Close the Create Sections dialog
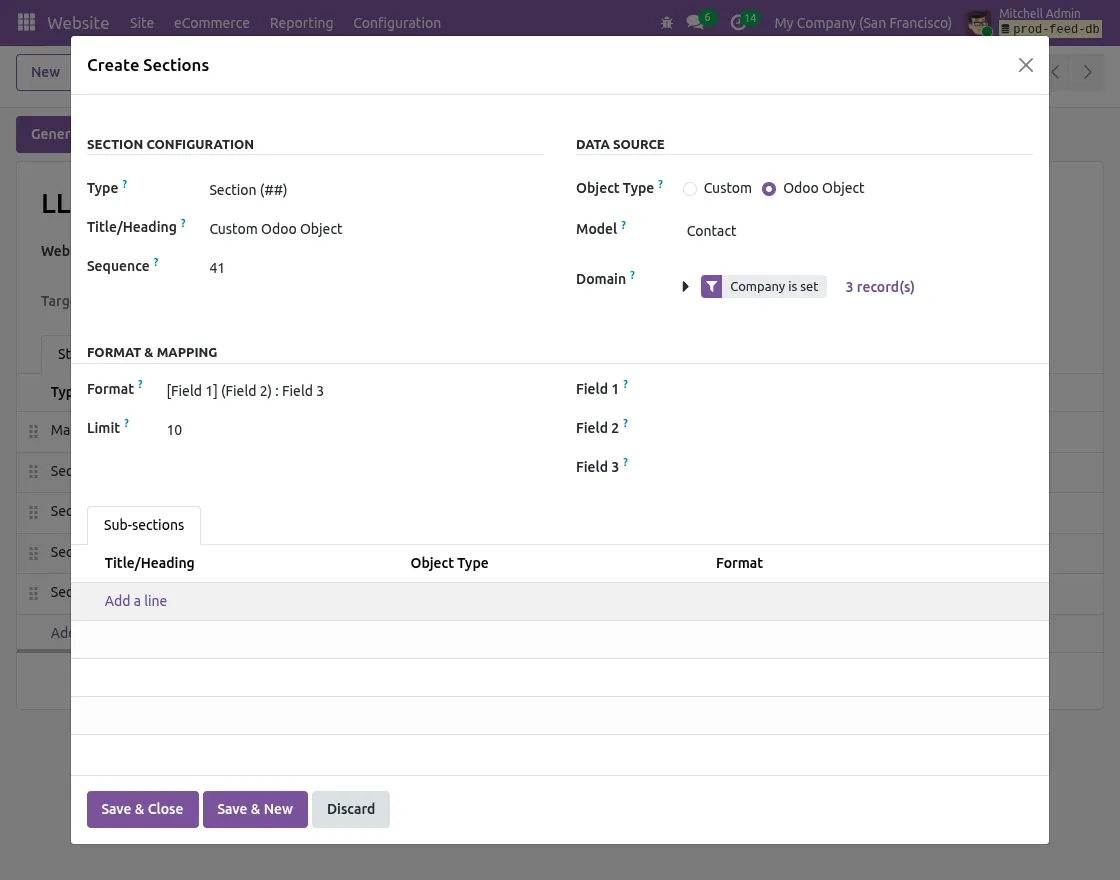The image size is (1120, 880). click(x=1026, y=65)
